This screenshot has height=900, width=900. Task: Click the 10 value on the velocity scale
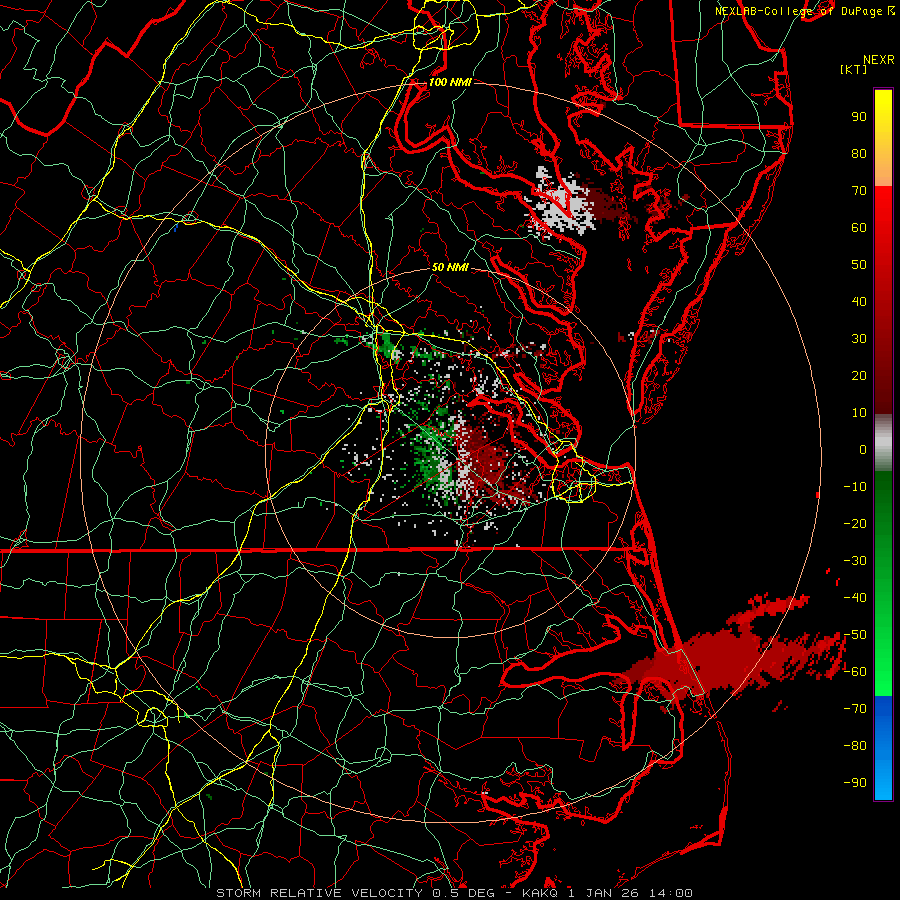(x=859, y=413)
